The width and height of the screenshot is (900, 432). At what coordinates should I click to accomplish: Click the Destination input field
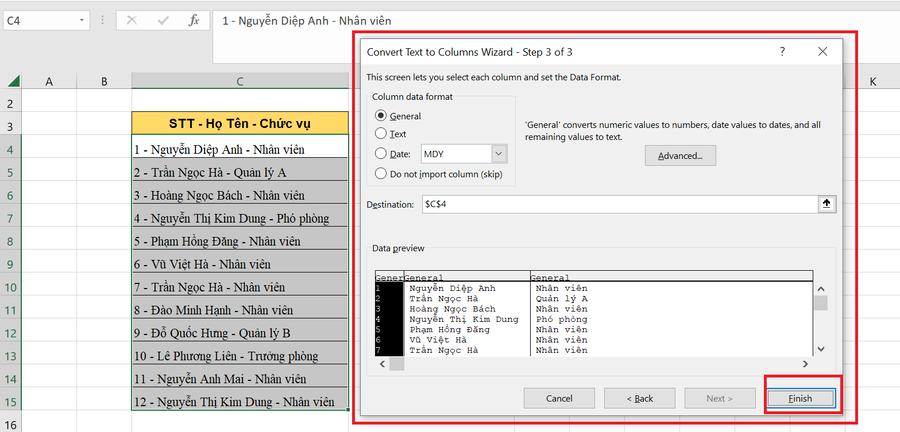pyautogui.click(x=619, y=204)
